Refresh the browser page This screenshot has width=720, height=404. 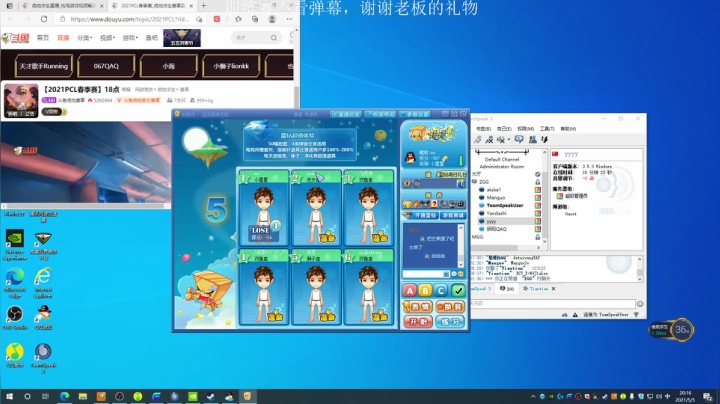(44, 19)
